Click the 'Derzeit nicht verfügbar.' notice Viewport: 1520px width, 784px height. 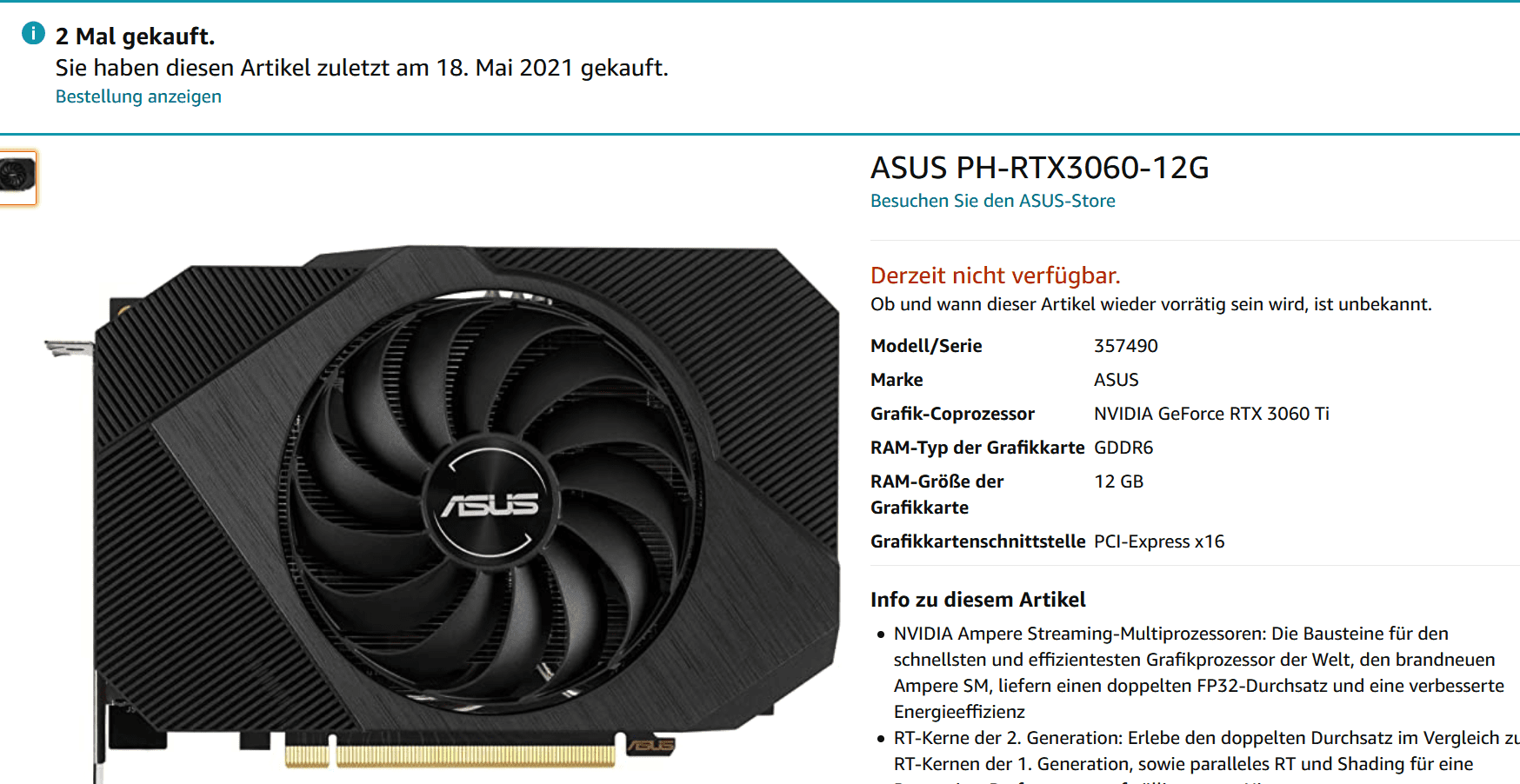pyautogui.click(x=995, y=276)
